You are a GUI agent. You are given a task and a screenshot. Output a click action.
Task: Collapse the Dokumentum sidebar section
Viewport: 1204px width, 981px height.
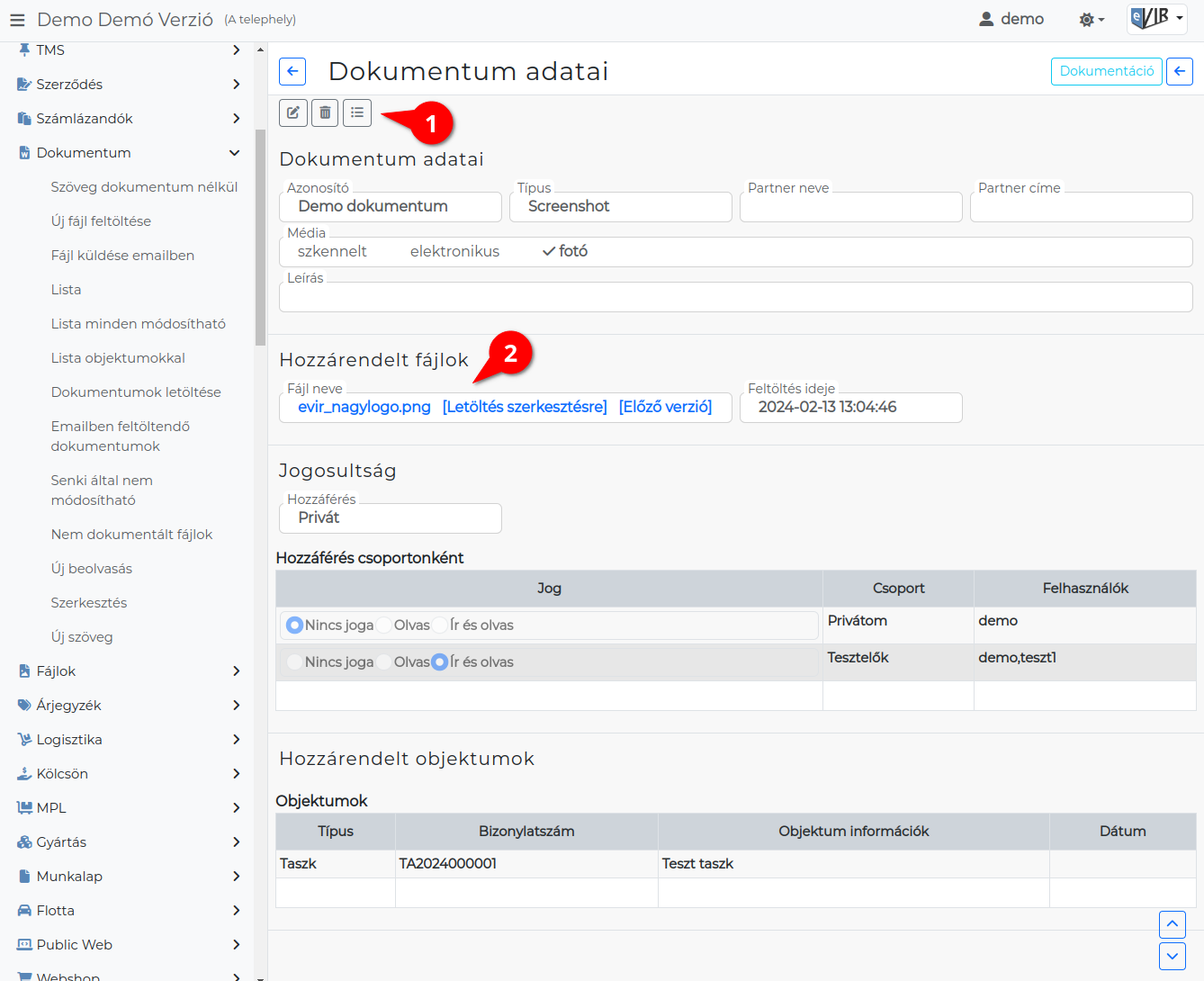click(x=235, y=153)
